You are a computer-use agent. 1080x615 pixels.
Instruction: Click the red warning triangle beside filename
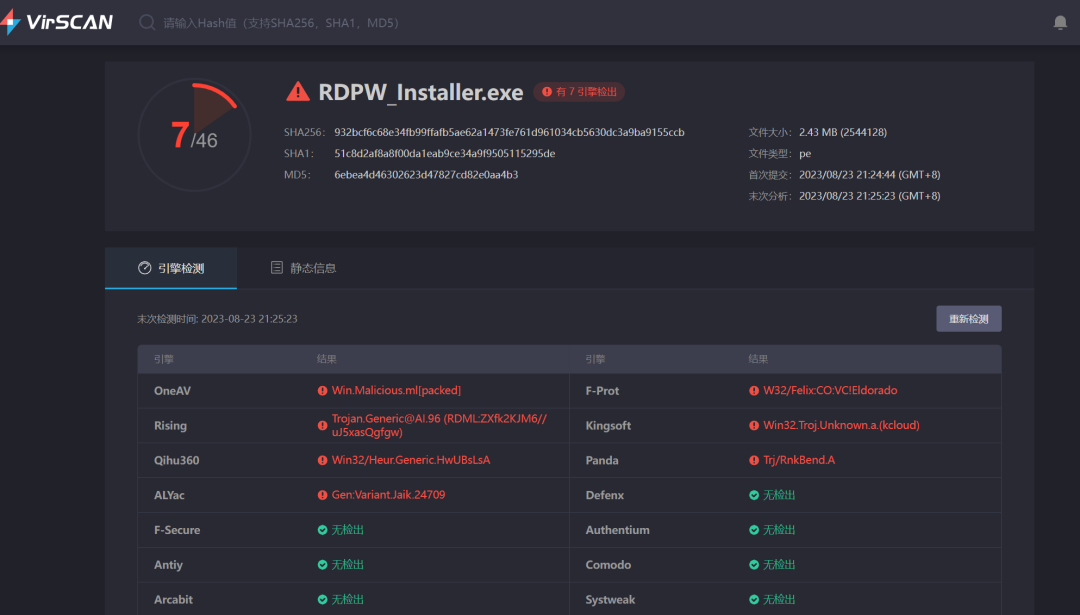[x=298, y=92]
